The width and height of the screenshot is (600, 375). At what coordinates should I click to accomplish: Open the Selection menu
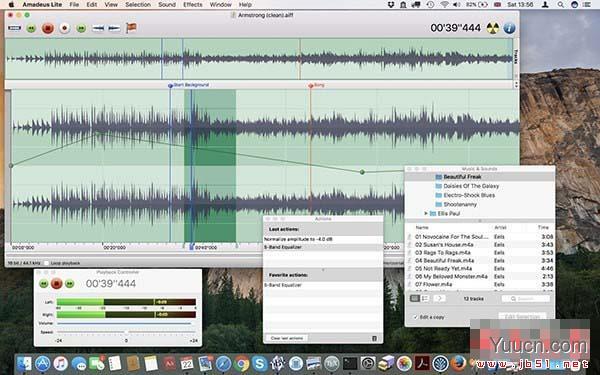tap(138, 5)
